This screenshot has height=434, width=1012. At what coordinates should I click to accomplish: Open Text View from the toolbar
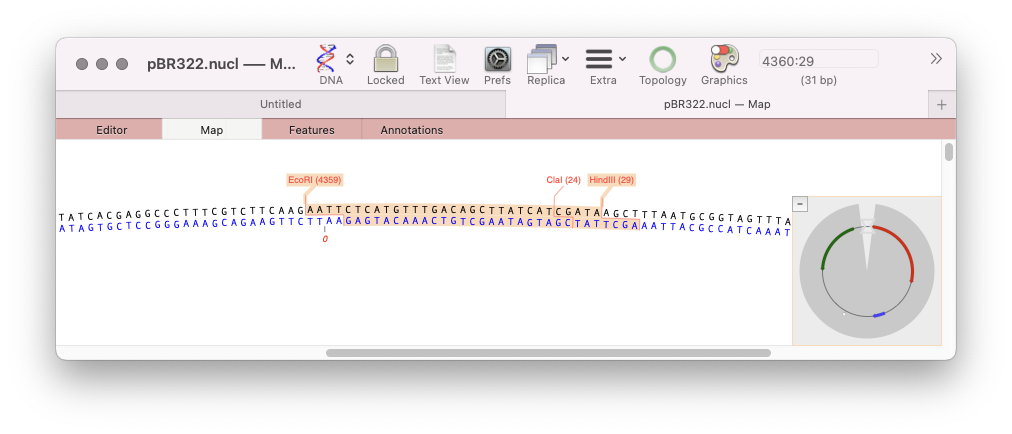pyautogui.click(x=444, y=58)
